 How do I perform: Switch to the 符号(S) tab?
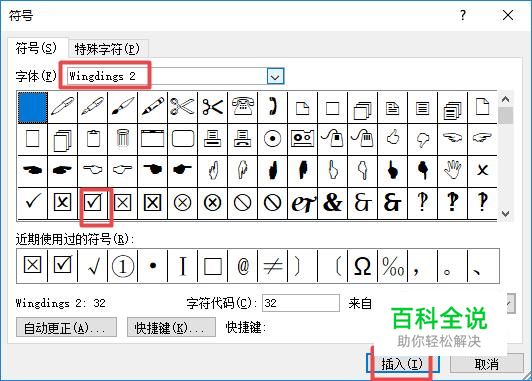coord(36,48)
